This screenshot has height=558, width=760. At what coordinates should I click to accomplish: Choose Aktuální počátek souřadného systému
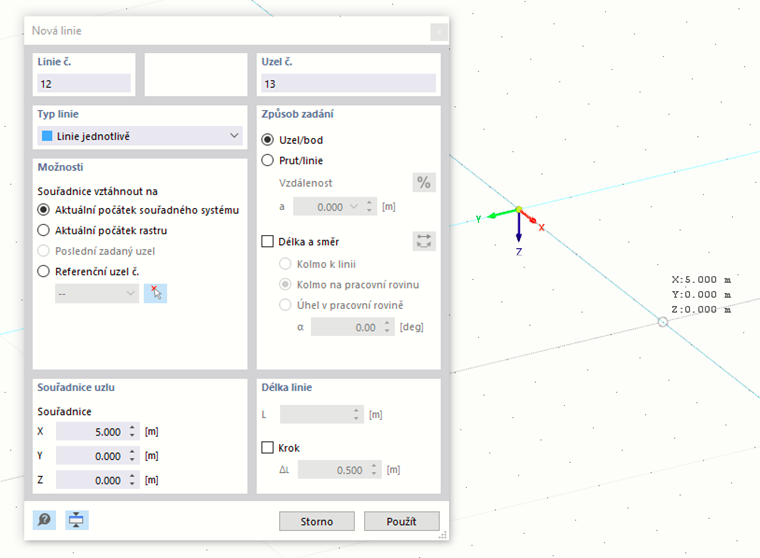44,210
